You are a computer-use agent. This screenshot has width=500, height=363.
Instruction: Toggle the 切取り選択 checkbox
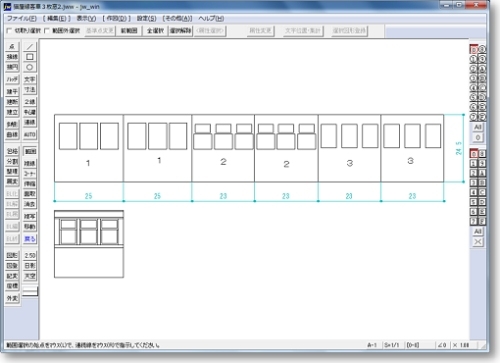click(x=9, y=31)
